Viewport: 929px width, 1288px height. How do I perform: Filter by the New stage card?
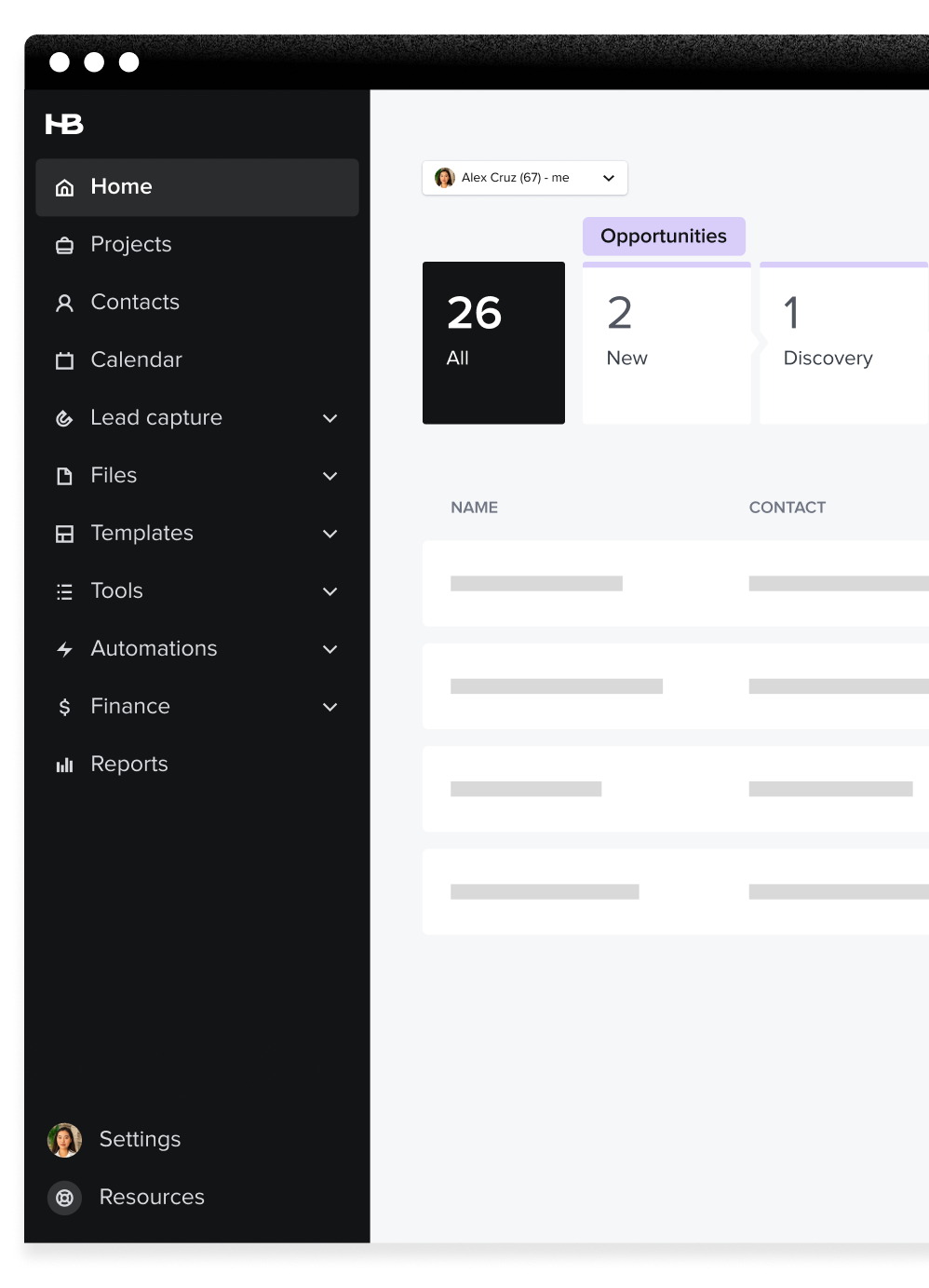(666, 343)
